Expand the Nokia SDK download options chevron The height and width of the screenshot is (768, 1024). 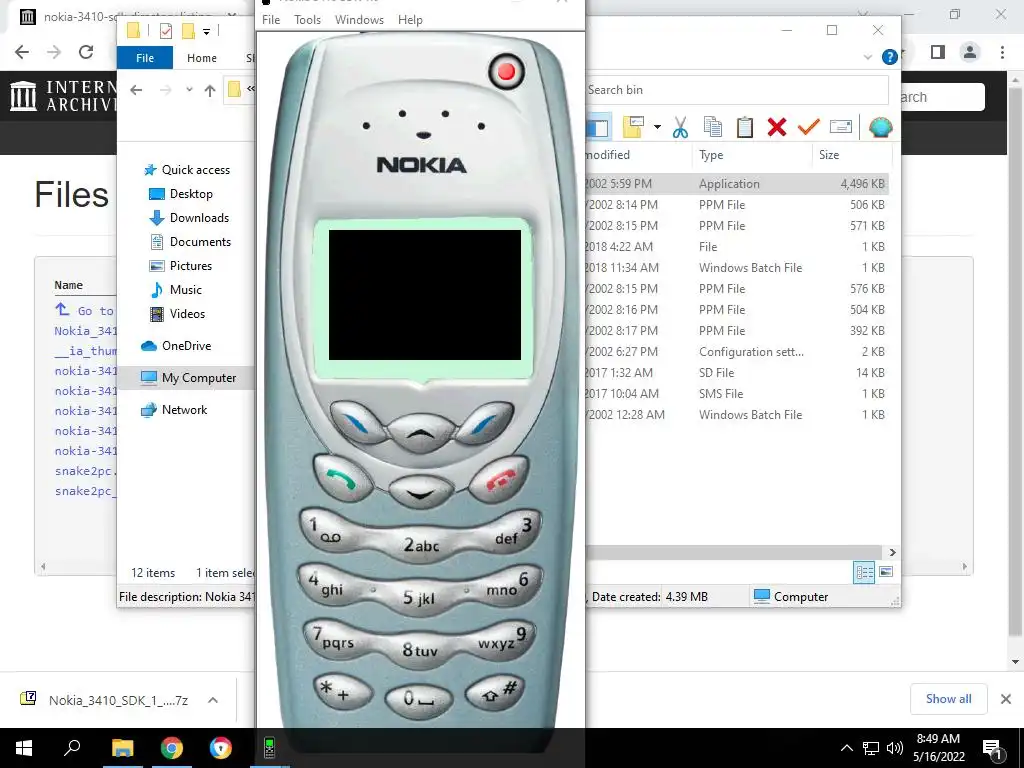click(213, 700)
